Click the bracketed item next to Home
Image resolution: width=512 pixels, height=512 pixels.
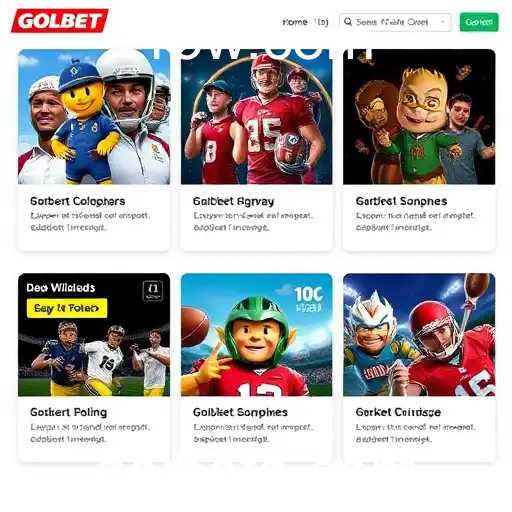click(x=321, y=22)
